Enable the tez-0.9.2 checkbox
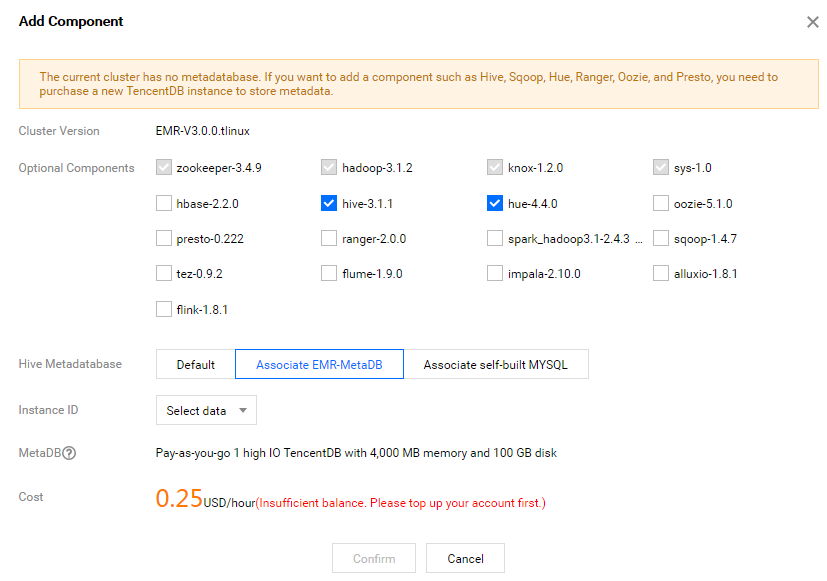This screenshot has width=827, height=581. point(164,274)
